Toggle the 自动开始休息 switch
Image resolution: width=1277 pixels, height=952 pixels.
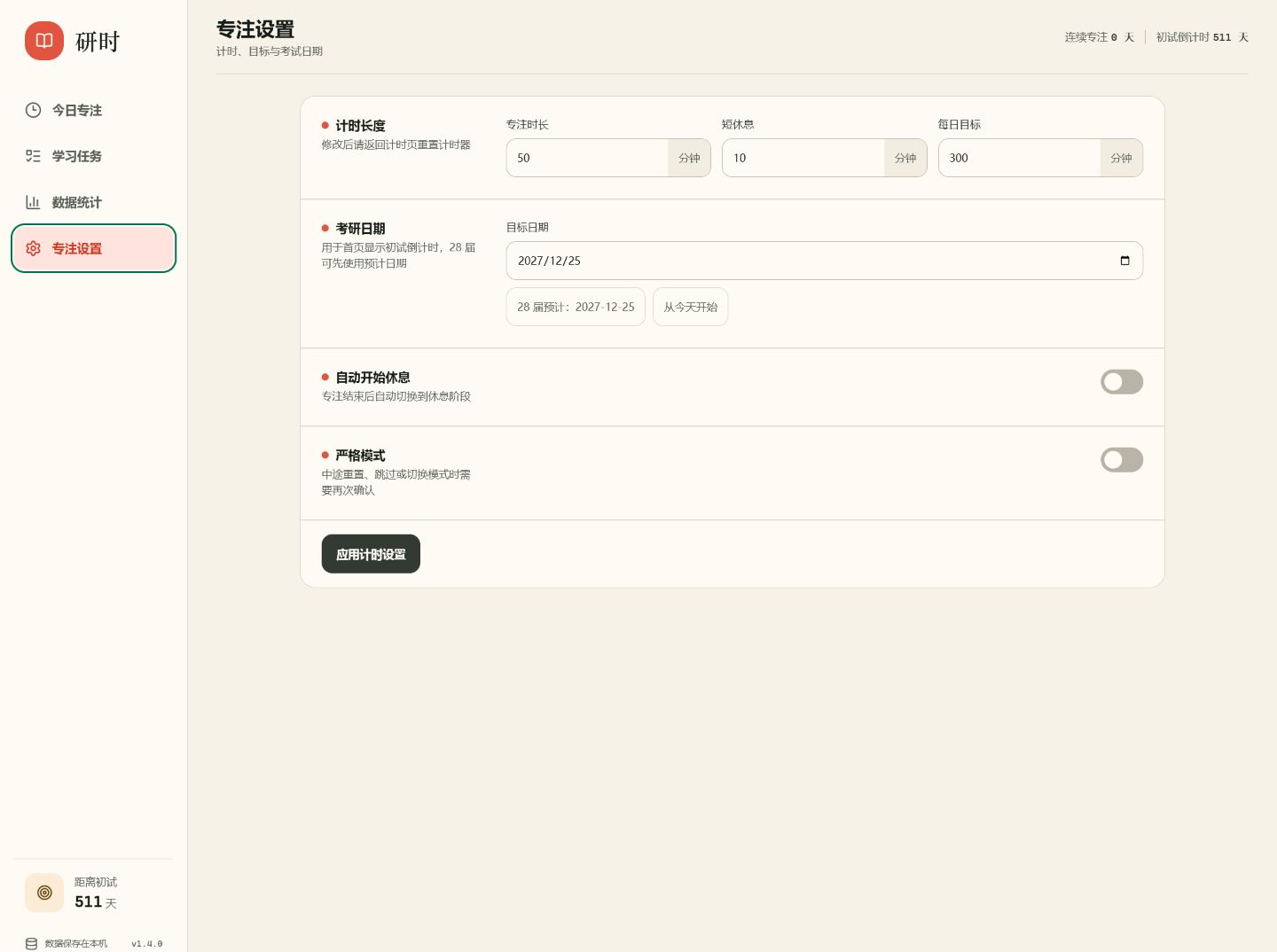[x=1122, y=382]
